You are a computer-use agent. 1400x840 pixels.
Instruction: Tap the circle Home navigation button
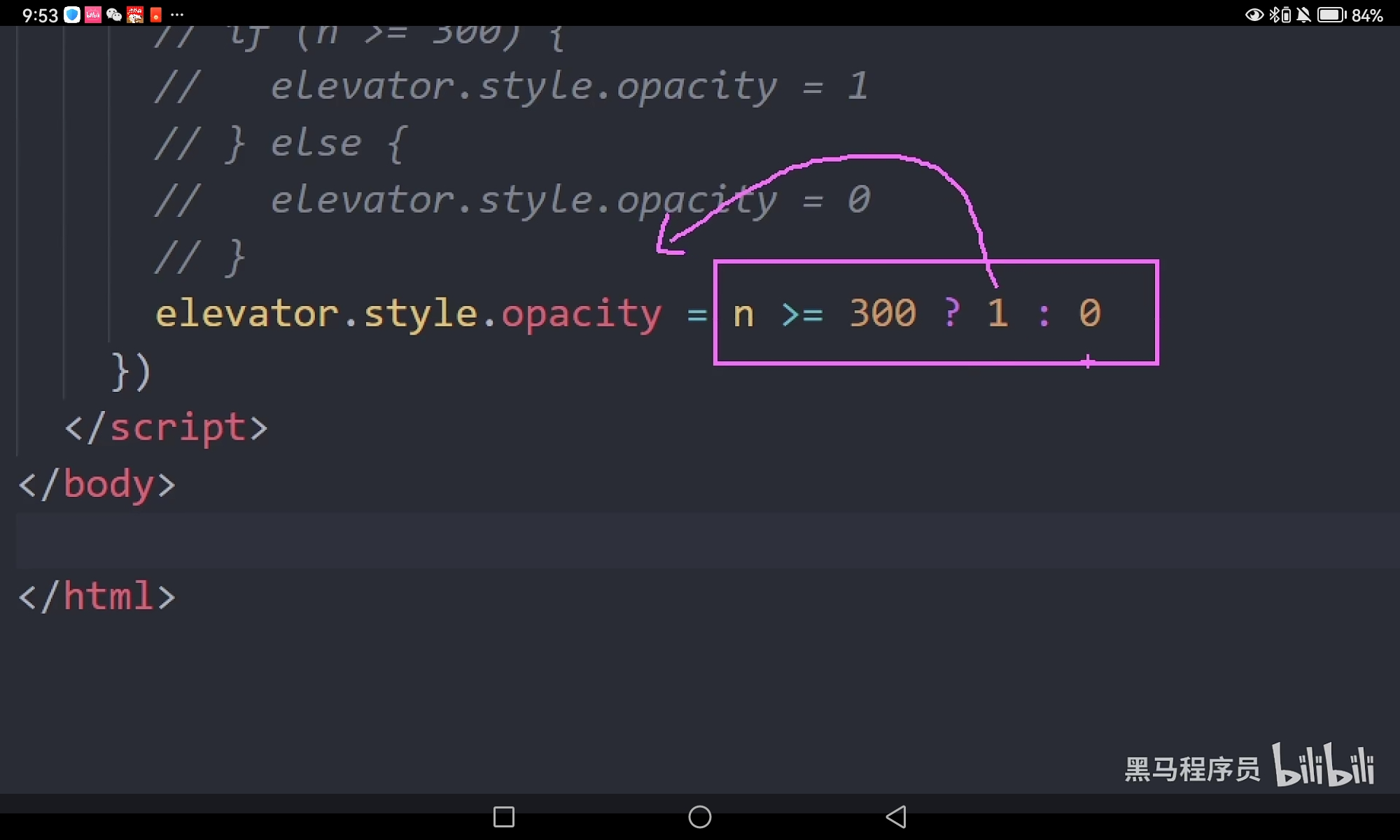coord(699,817)
